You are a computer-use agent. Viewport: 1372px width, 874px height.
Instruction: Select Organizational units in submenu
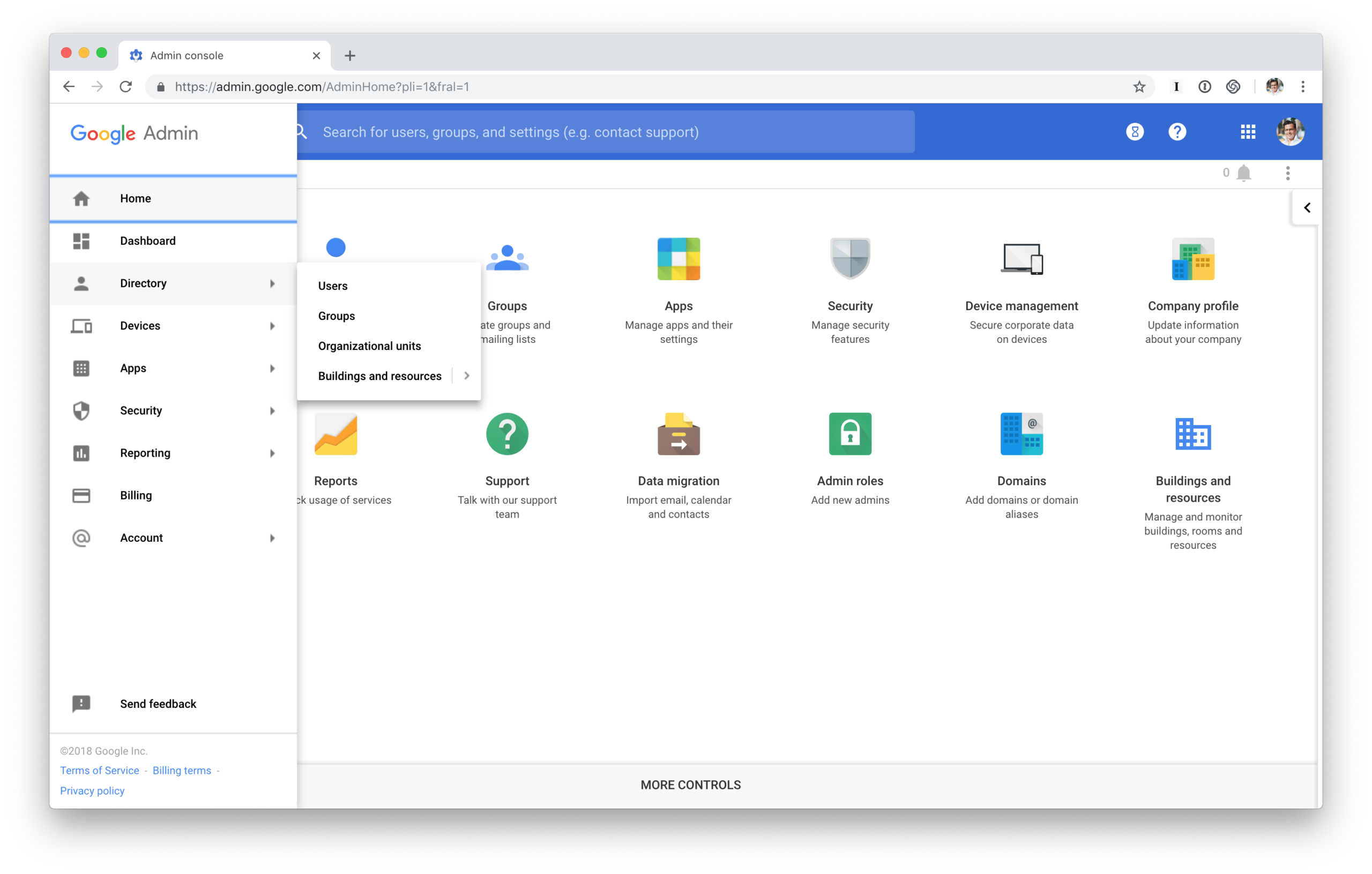pyautogui.click(x=370, y=346)
